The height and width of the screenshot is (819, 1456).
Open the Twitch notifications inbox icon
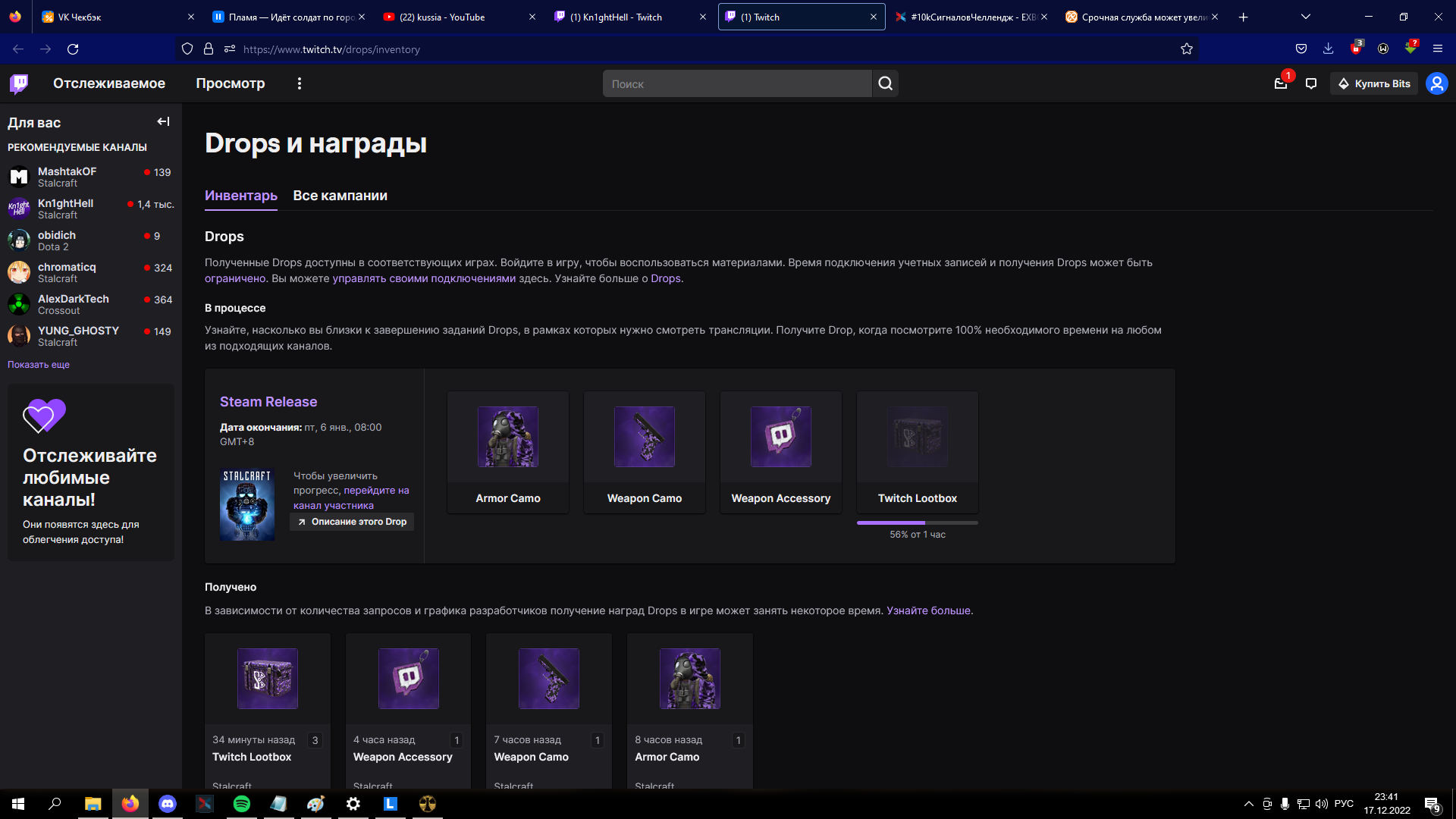pyautogui.click(x=1281, y=83)
